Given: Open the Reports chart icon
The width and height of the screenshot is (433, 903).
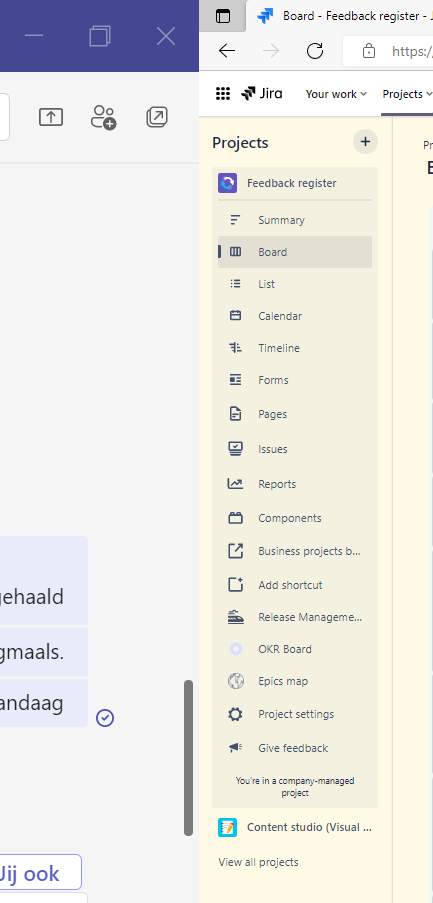Looking at the screenshot, I should 236,484.
